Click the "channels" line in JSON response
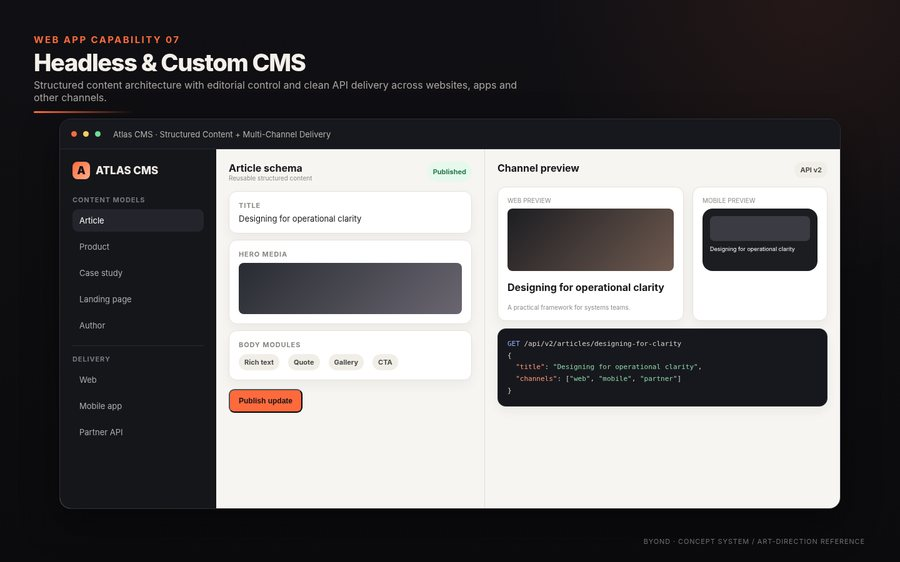Viewport: 900px width, 562px height. (x=598, y=379)
